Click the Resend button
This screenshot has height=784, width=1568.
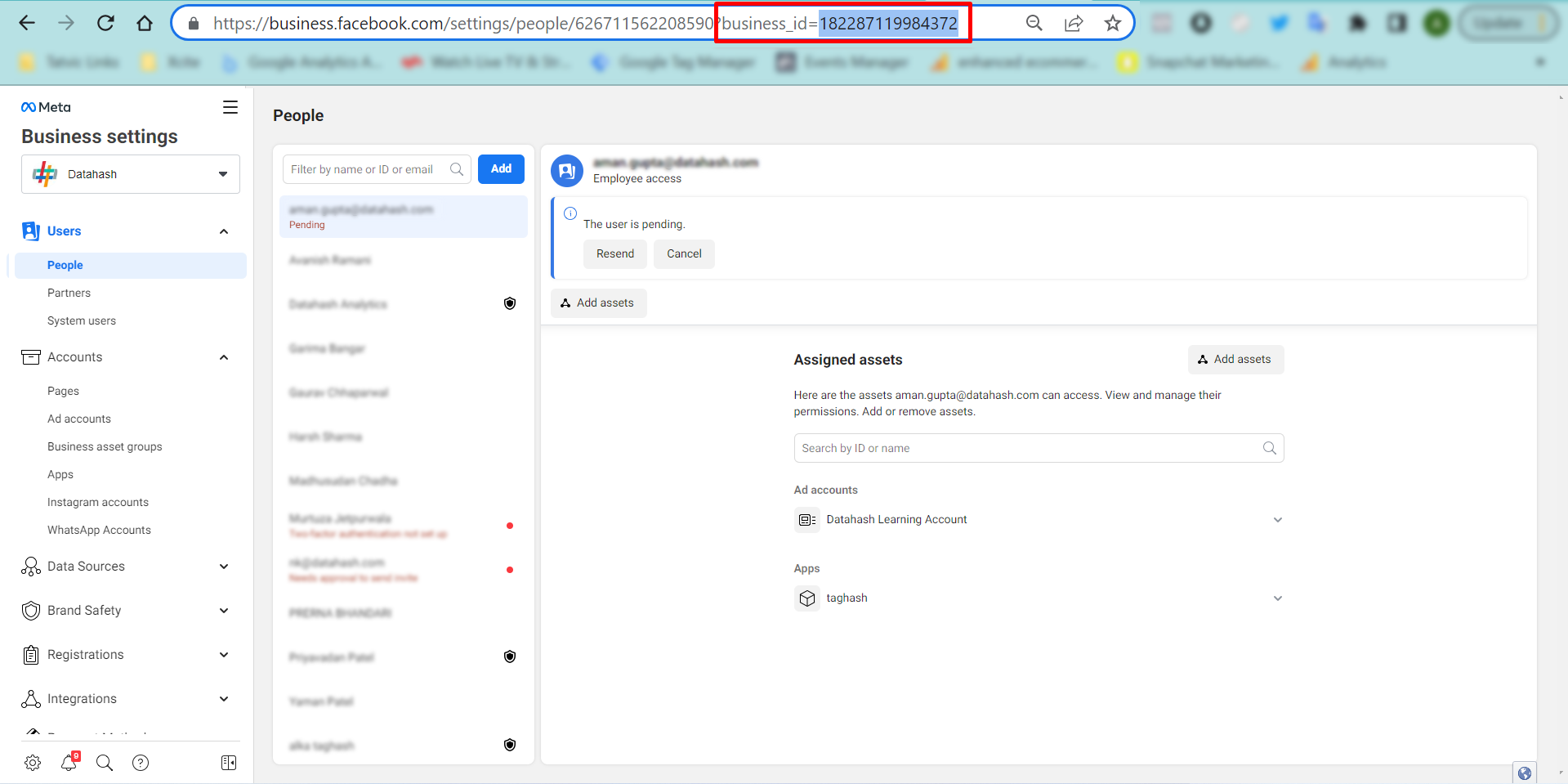point(615,254)
